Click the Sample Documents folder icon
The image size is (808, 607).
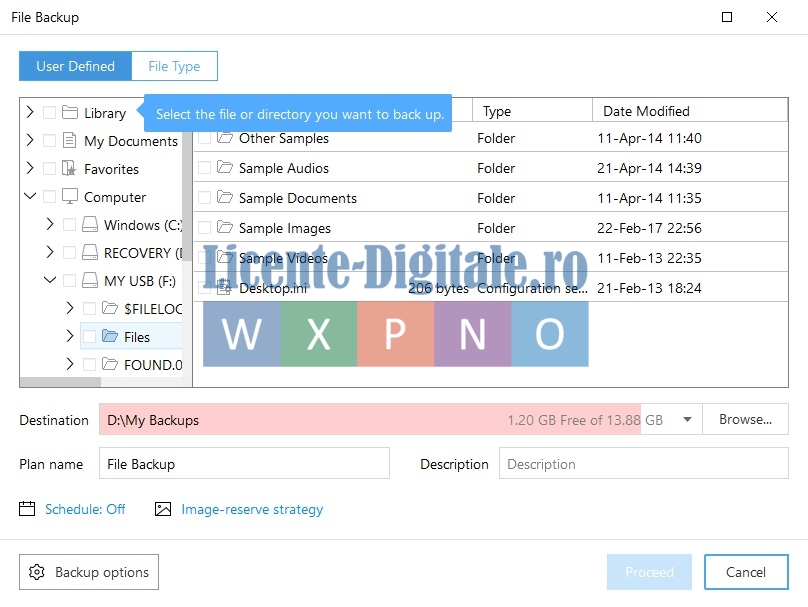pos(225,197)
